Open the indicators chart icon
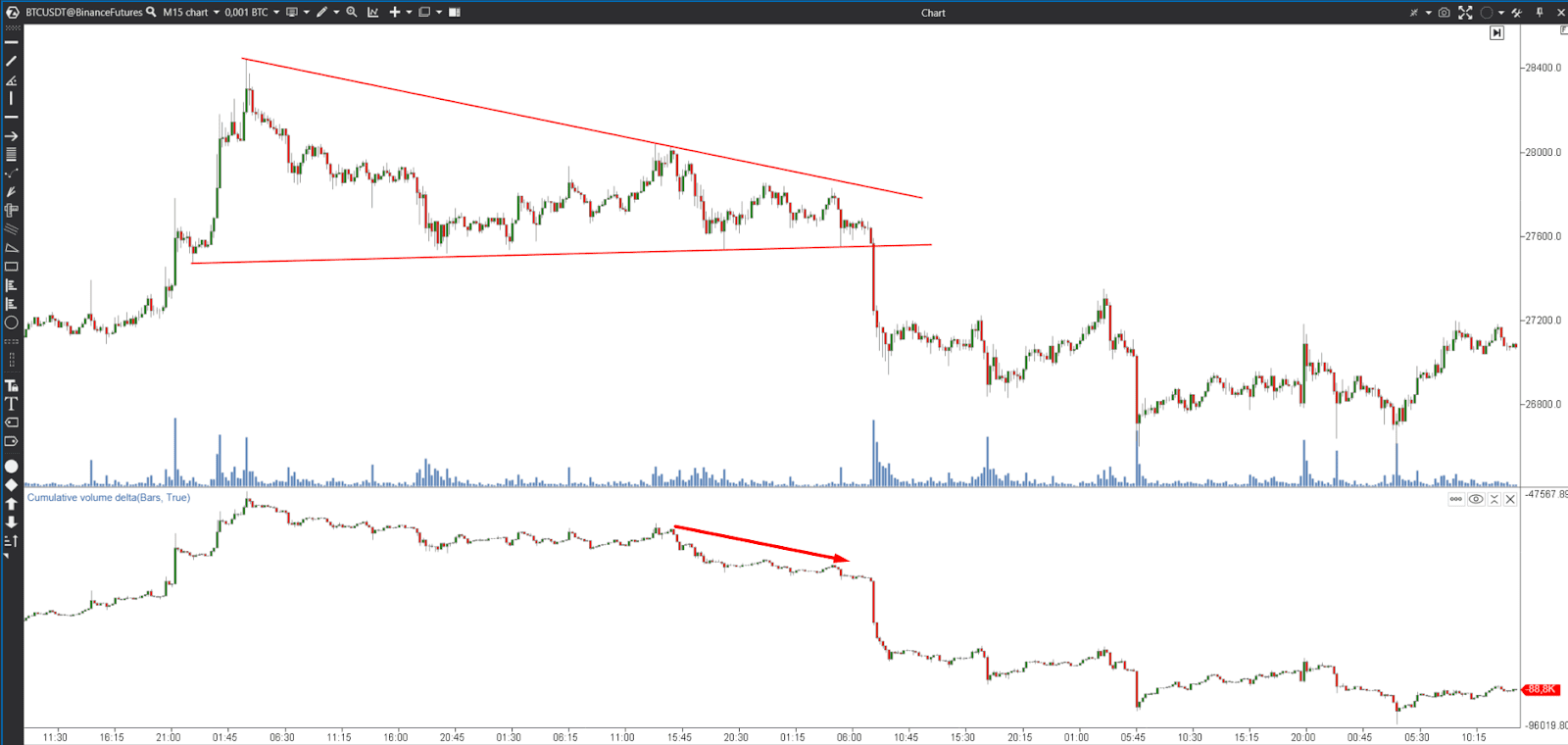This screenshot has height=745, width=1568. pyautogui.click(x=373, y=12)
